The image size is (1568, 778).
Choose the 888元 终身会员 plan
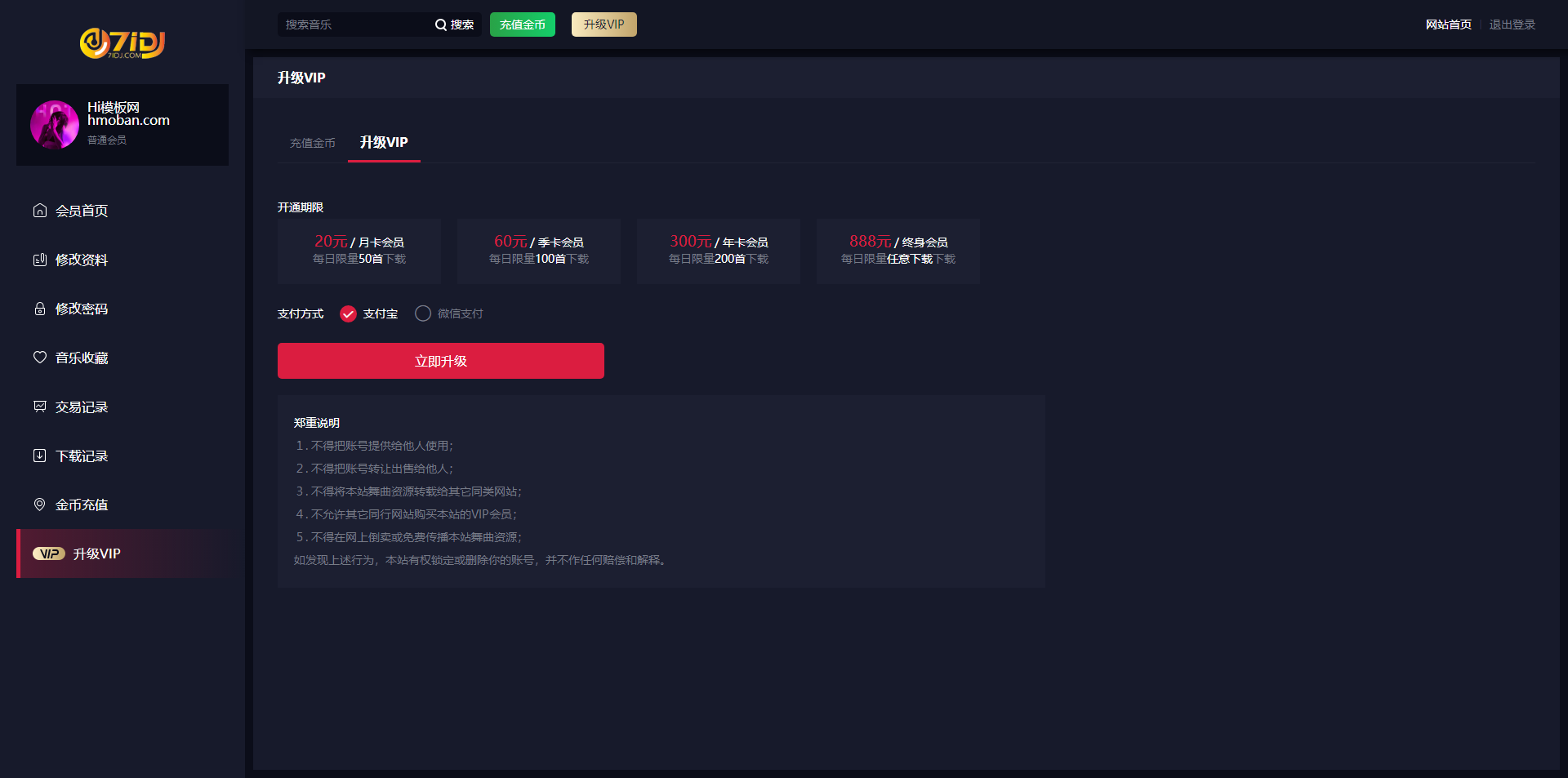click(x=898, y=251)
